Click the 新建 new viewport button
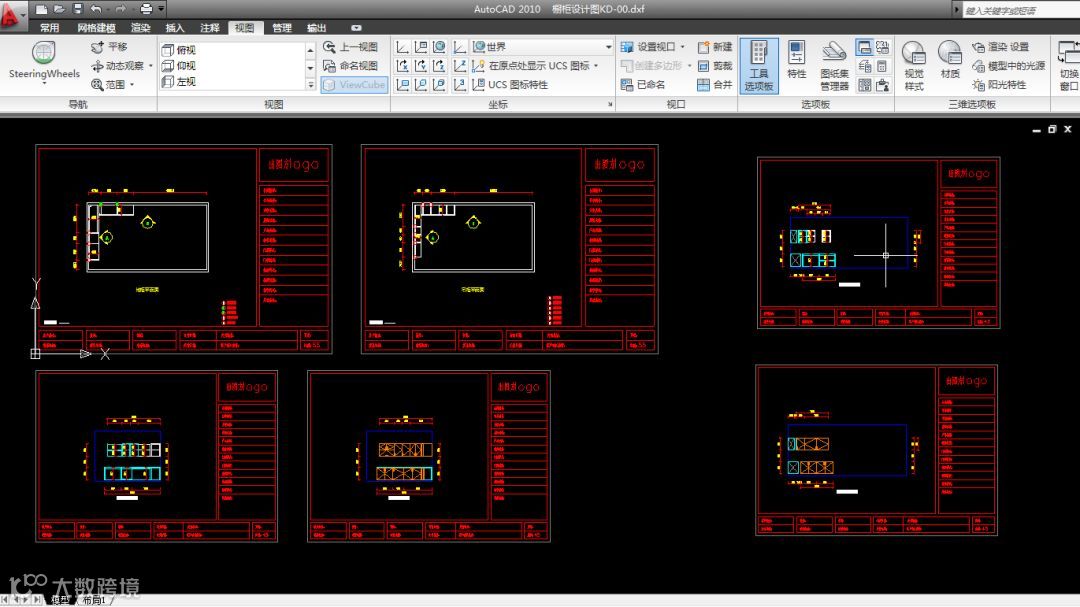1080x607 pixels. (x=715, y=47)
